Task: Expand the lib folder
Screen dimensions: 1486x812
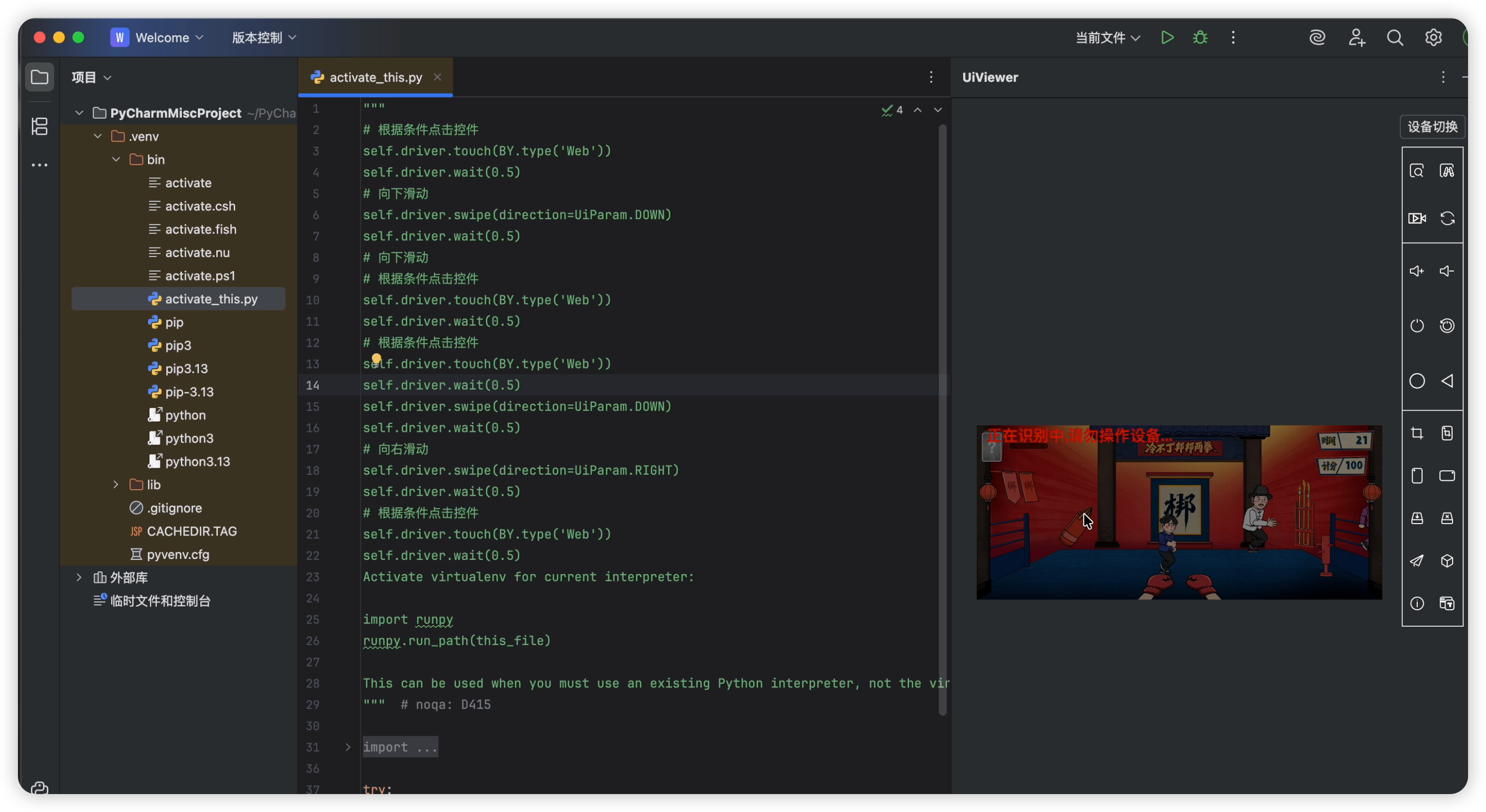Action: pos(116,485)
